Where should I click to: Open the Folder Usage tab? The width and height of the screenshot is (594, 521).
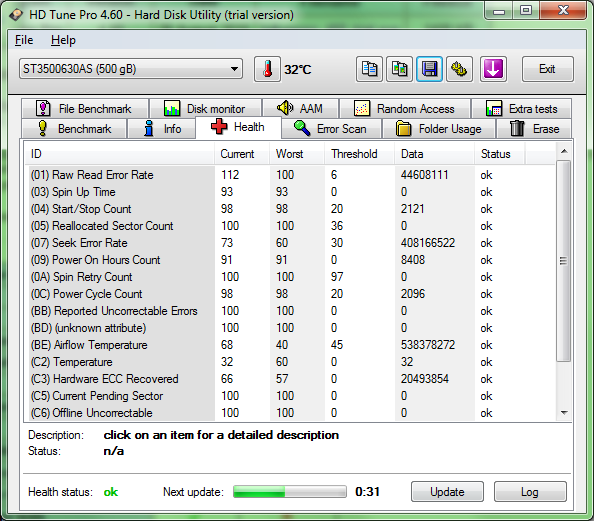click(x=439, y=128)
